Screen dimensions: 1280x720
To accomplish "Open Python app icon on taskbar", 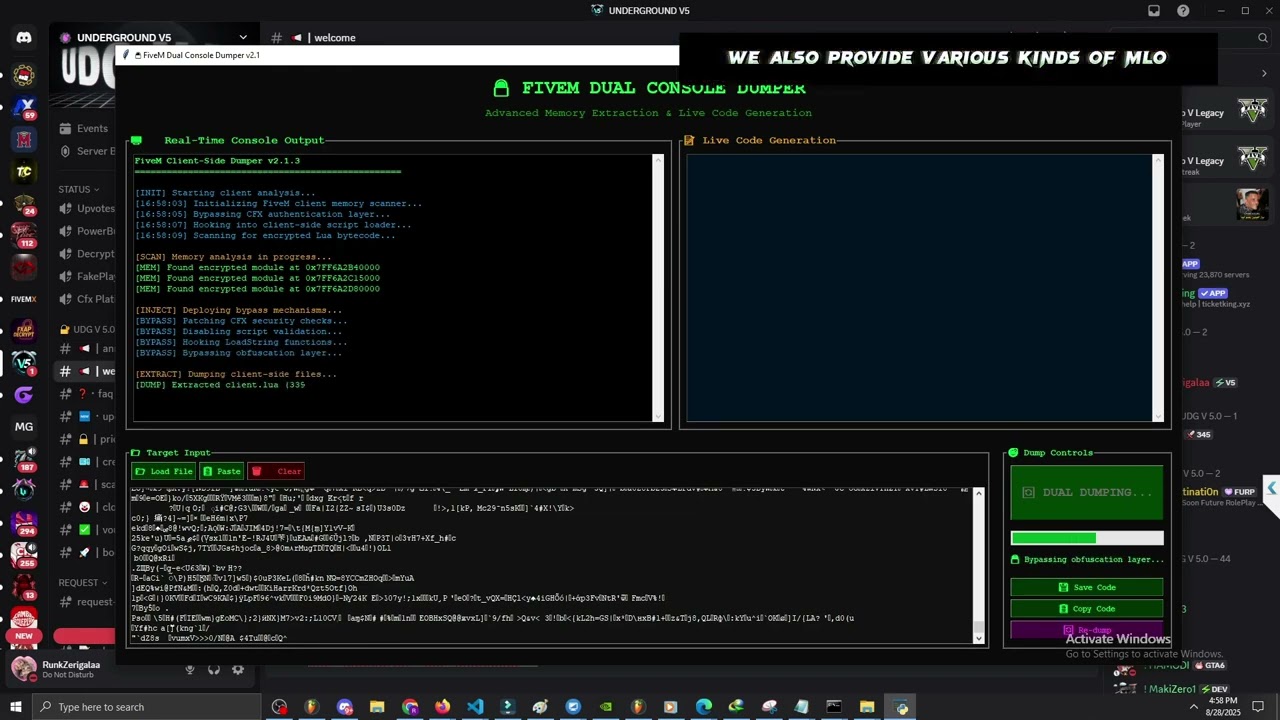I will (902, 707).
